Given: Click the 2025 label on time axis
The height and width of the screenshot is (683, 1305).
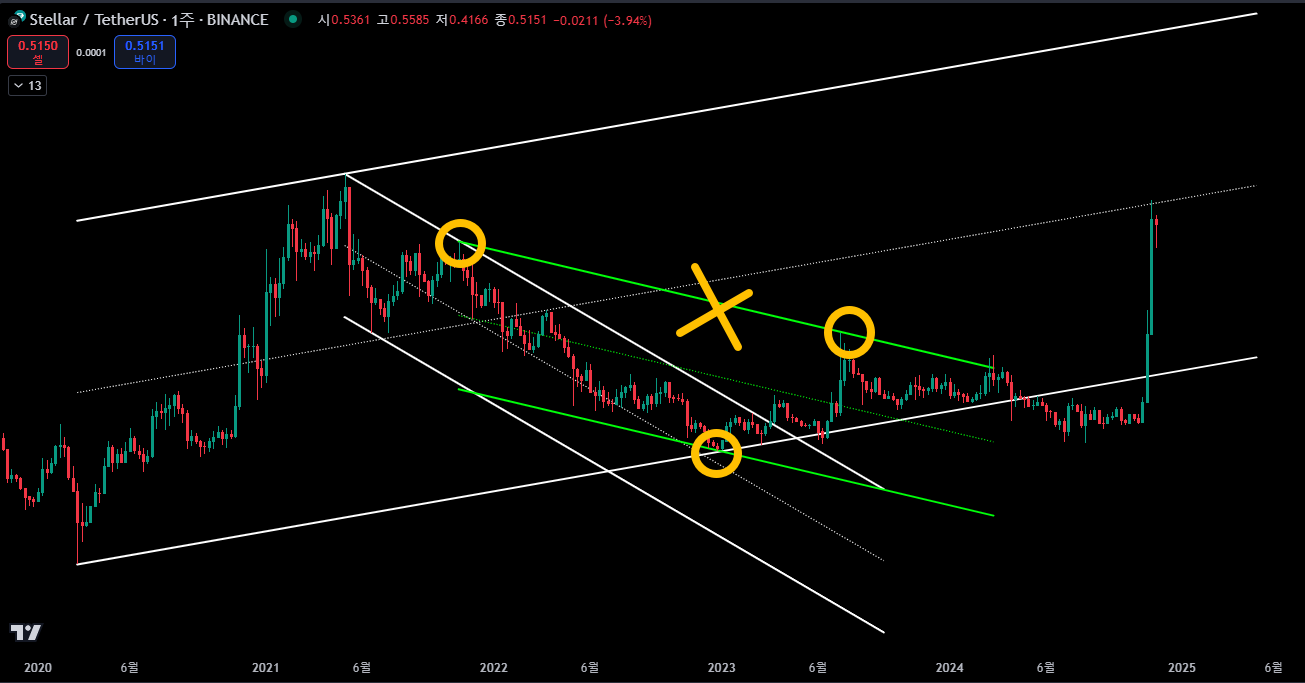Looking at the screenshot, I should [1181, 667].
